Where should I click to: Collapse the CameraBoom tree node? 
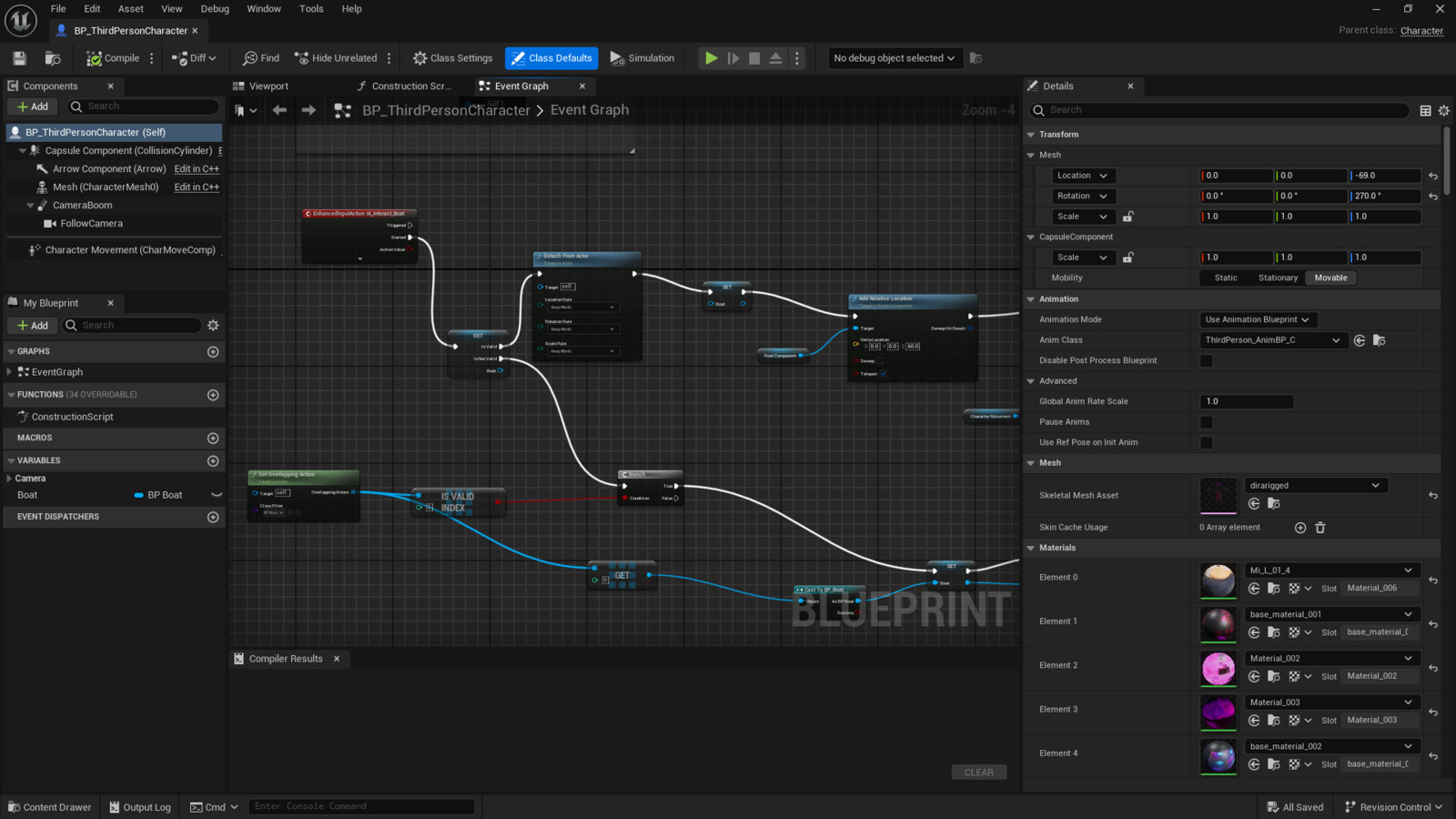tap(30, 206)
